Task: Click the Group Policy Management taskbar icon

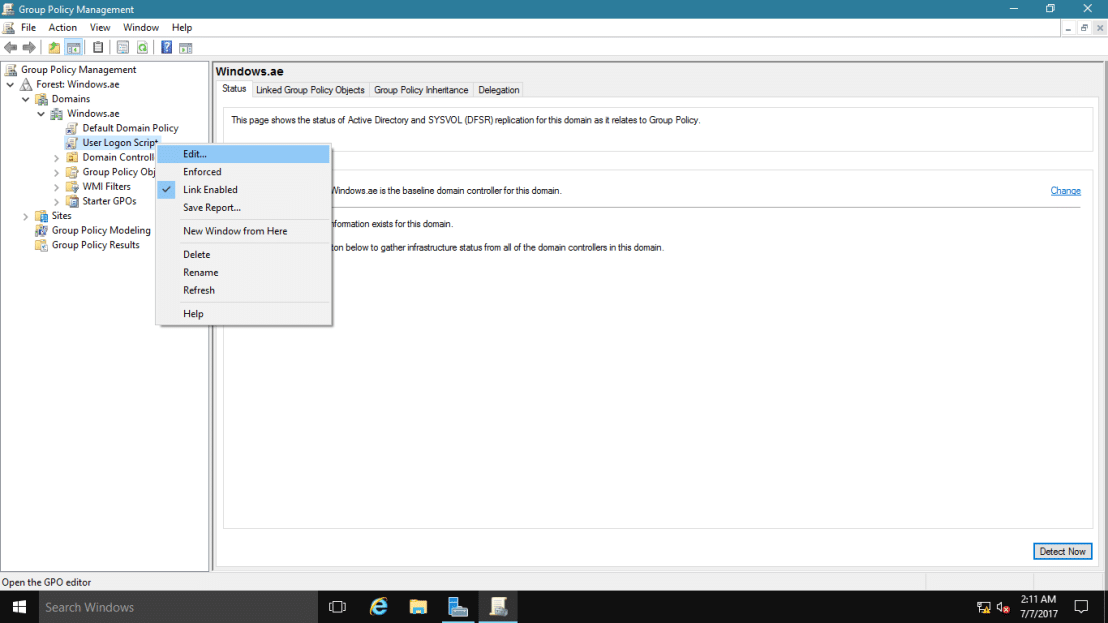Action: coord(498,607)
